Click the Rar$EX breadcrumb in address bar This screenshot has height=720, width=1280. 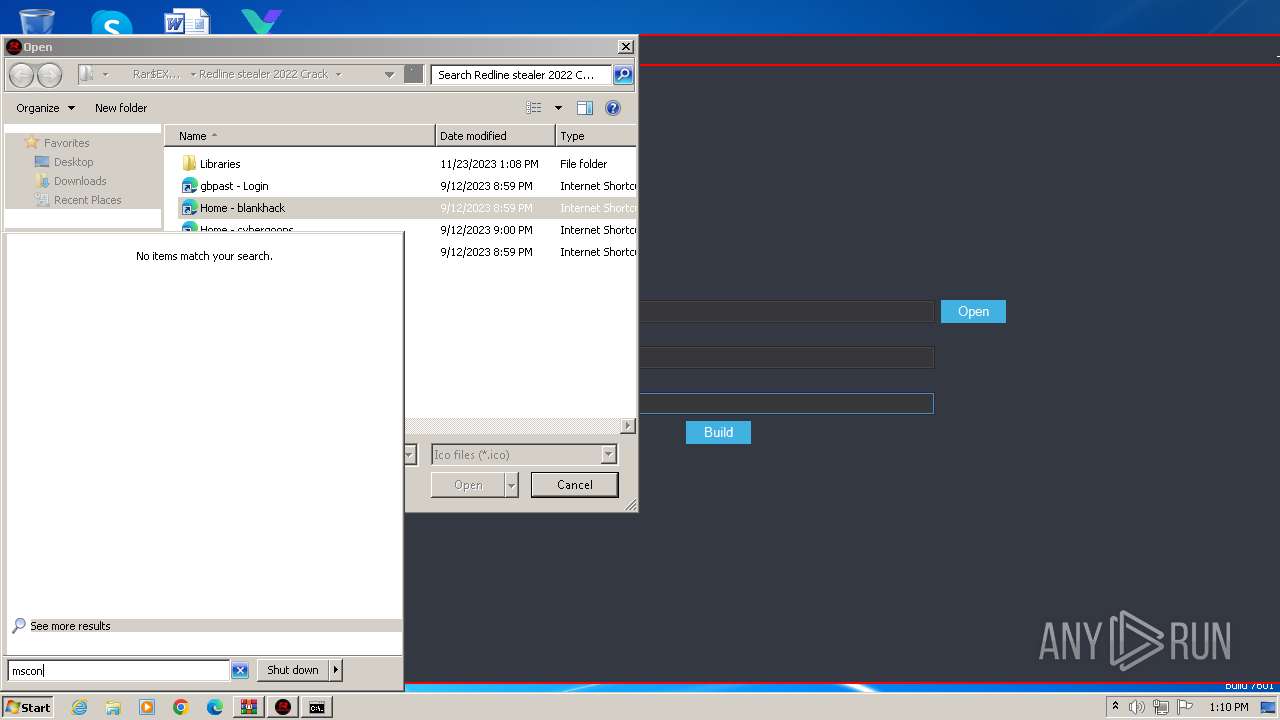[x=157, y=74]
